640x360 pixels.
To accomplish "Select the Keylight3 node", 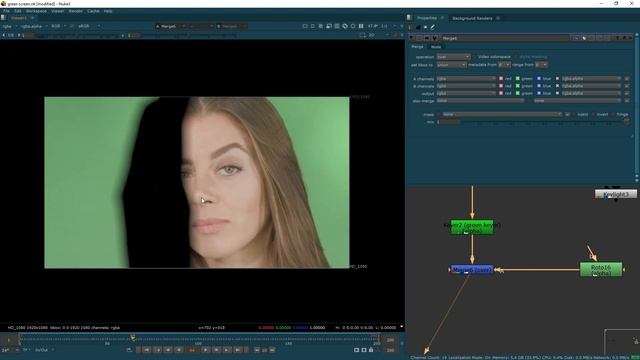I will (x=616, y=194).
